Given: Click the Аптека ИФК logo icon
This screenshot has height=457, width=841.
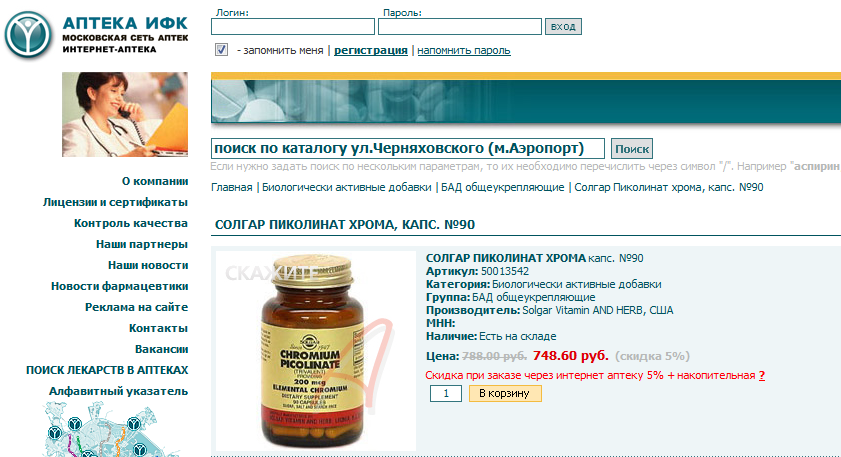Looking at the screenshot, I should (x=28, y=35).
